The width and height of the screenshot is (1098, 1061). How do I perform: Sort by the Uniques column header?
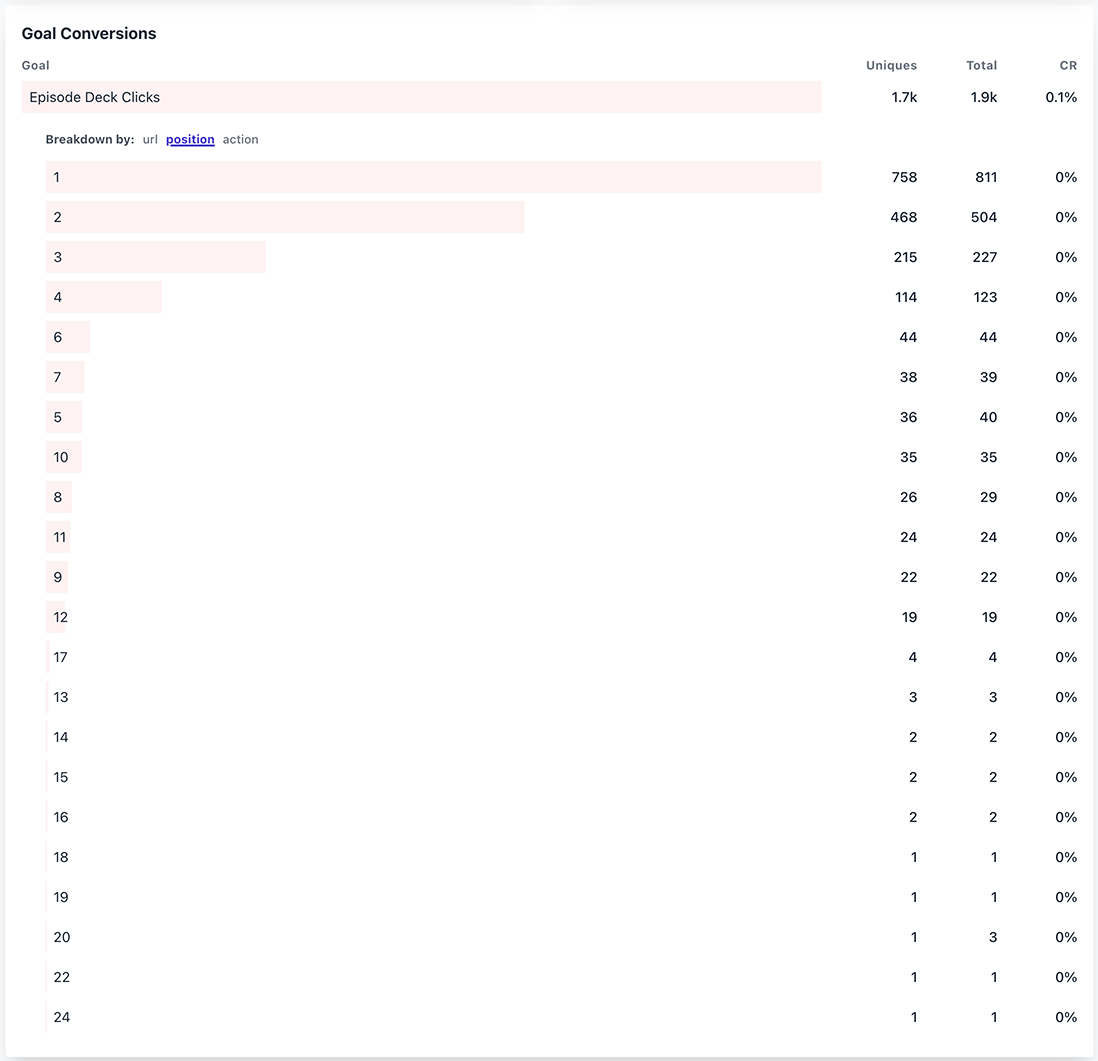tap(890, 65)
